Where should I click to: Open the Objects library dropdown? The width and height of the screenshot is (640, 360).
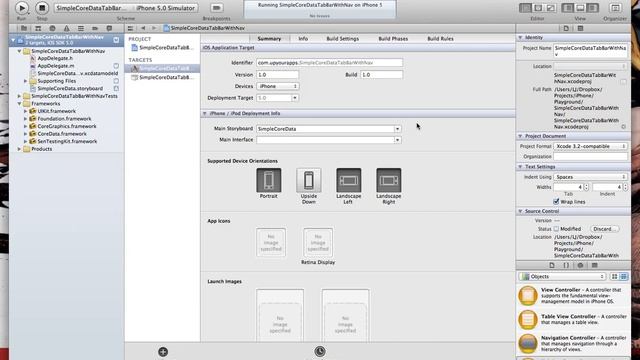pos(562,277)
